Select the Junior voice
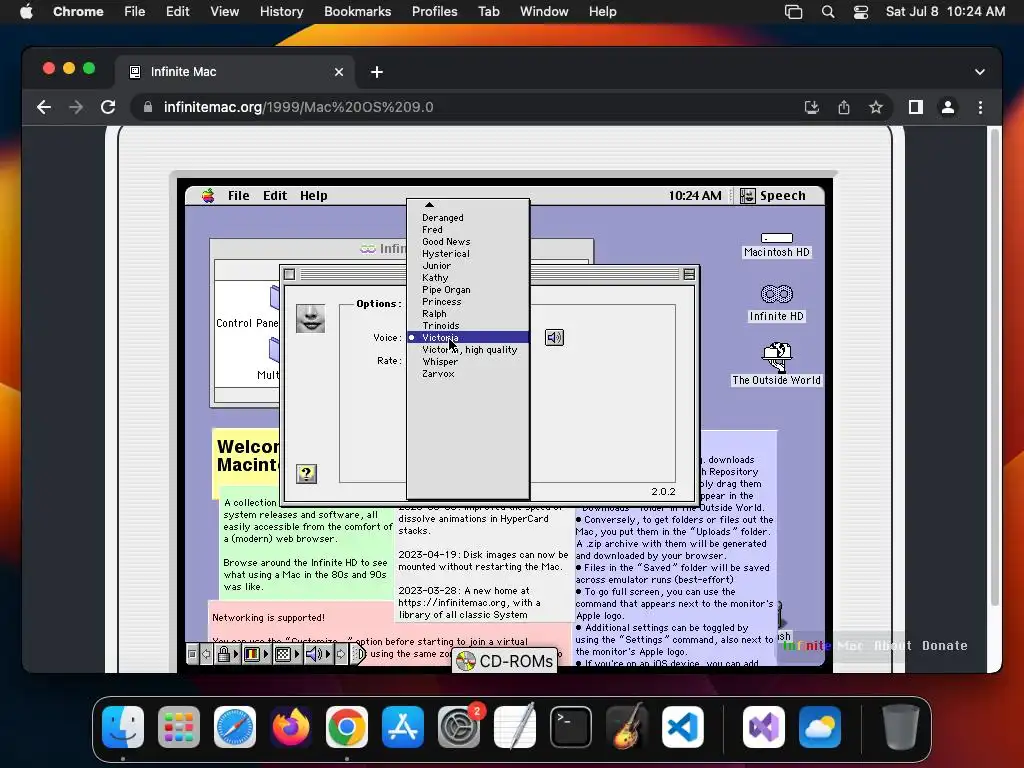Image resolution: width=1024 pixels, height=768 pixels. 468,266
